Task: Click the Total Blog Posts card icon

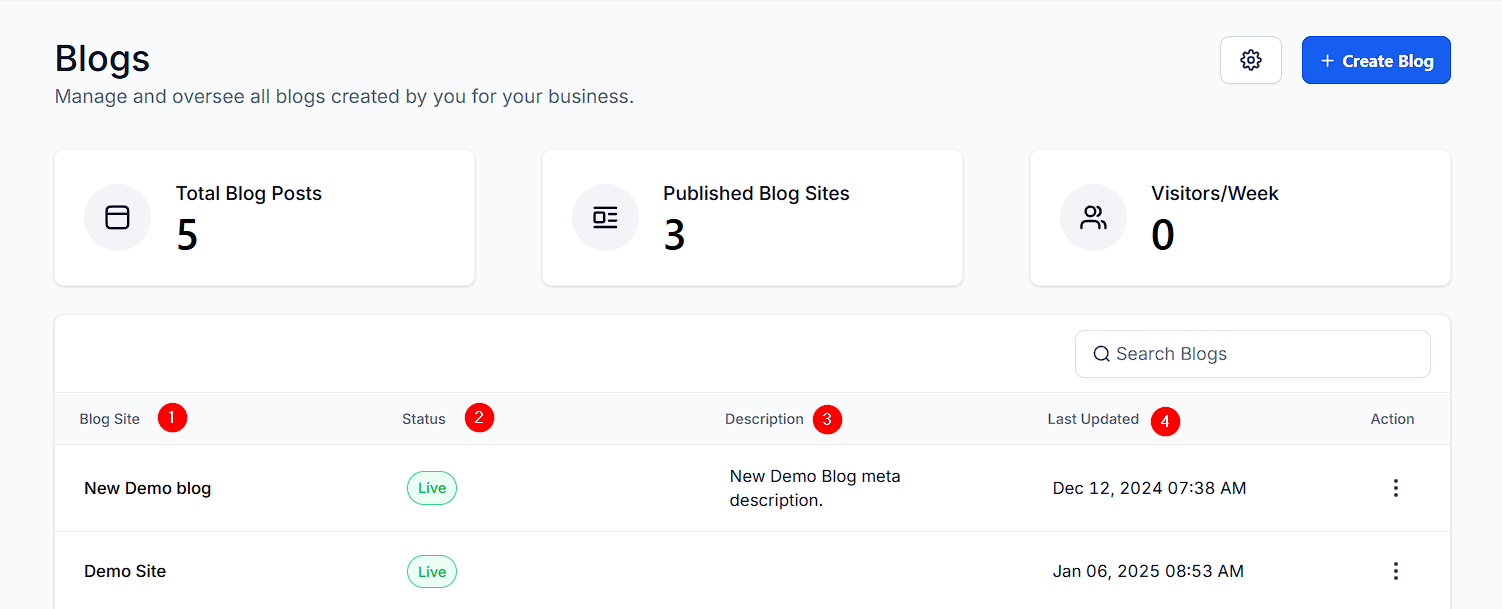Action: pyautogui.click(x=117, y=217)
